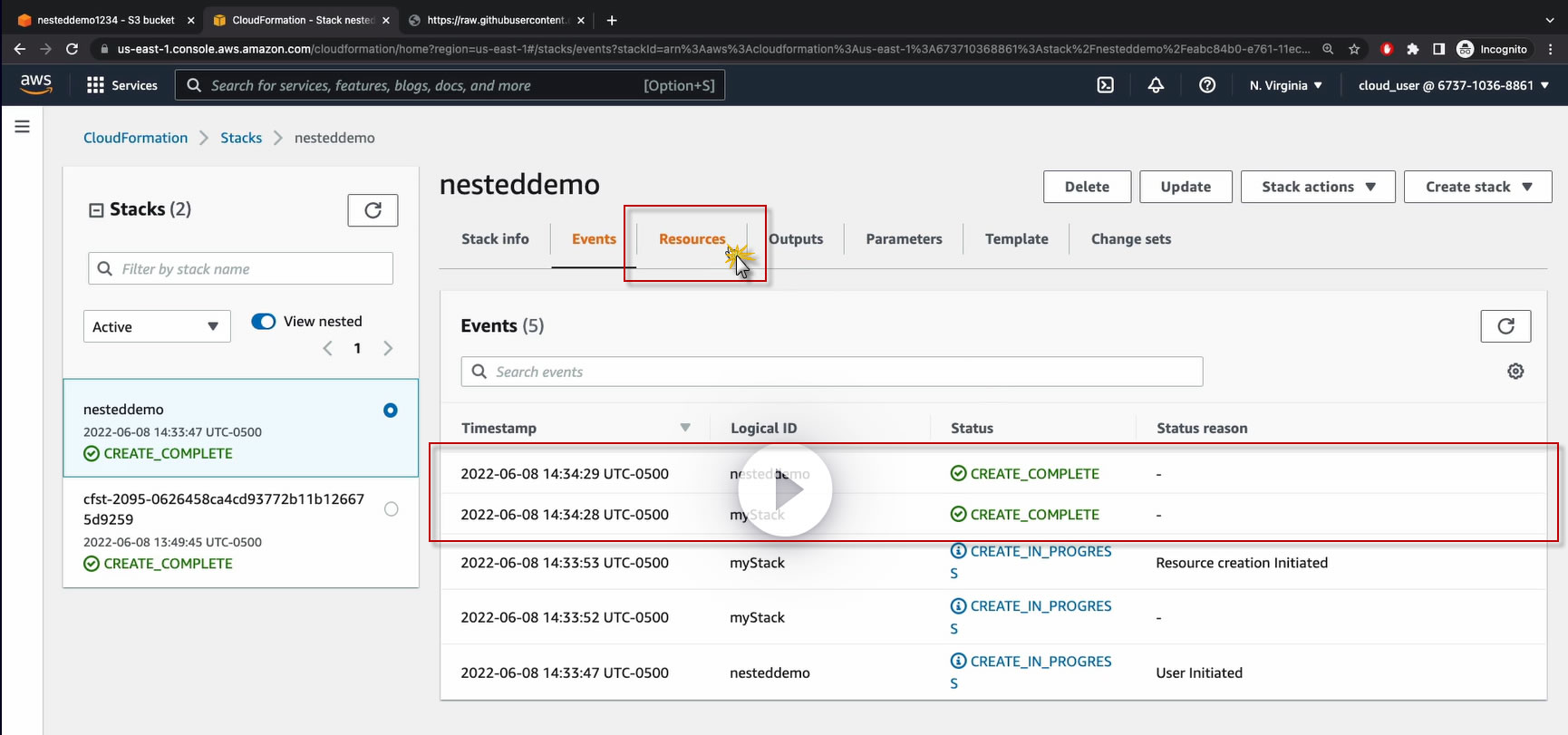Open the AWS support help icon
Screen dimensions: 1568x735
click(x=1207, y=85)
